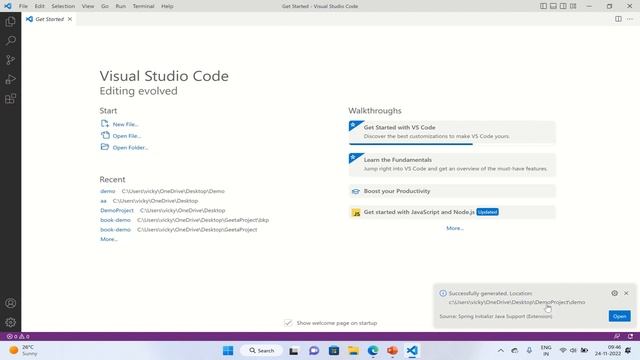The width and height of the screenshot is (640, 360).
Task: Open the Run menu
Action: tap(121, 6)
